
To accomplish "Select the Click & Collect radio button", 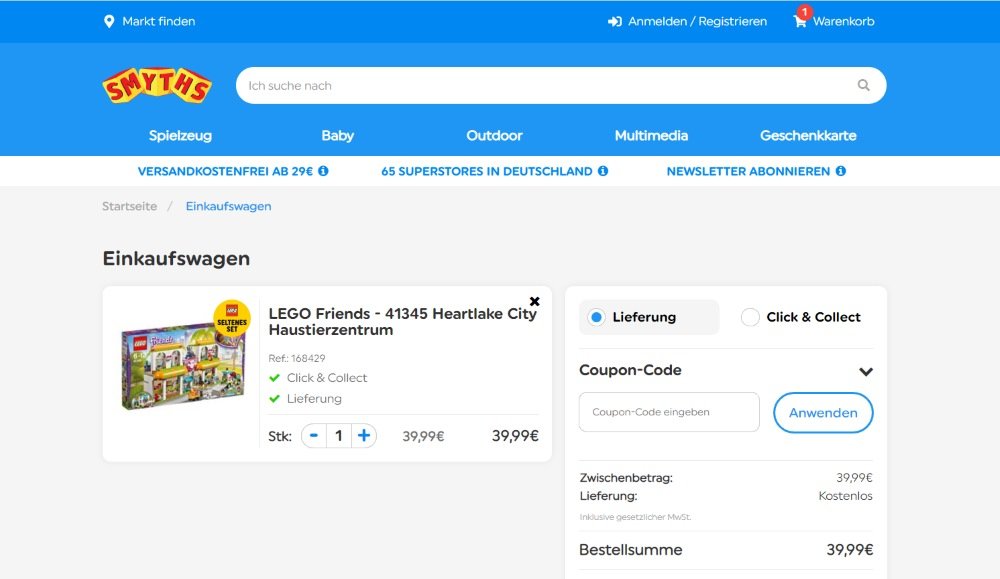I will click(750, 316).
